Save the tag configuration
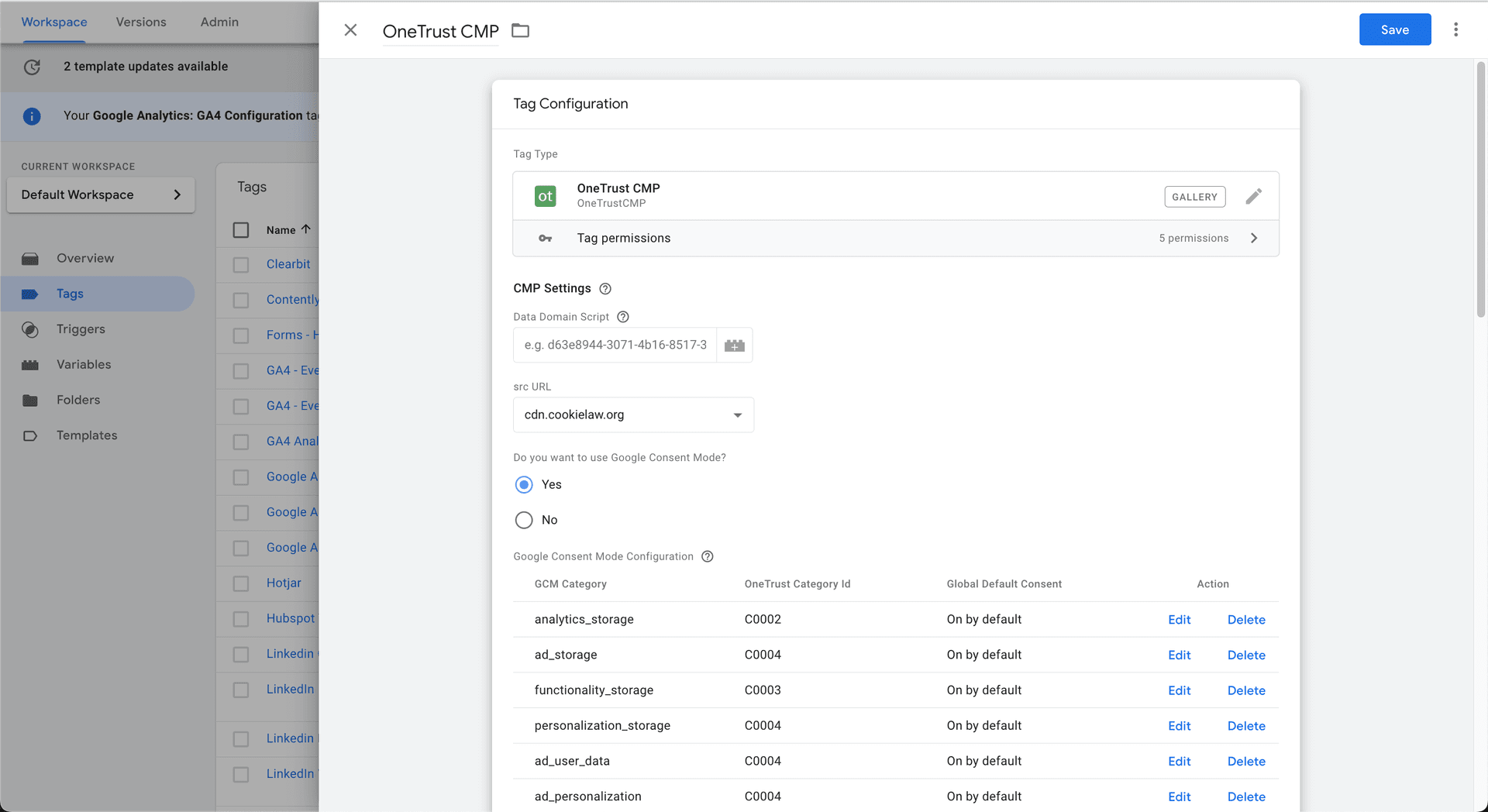 click(x=1394, y=30)
